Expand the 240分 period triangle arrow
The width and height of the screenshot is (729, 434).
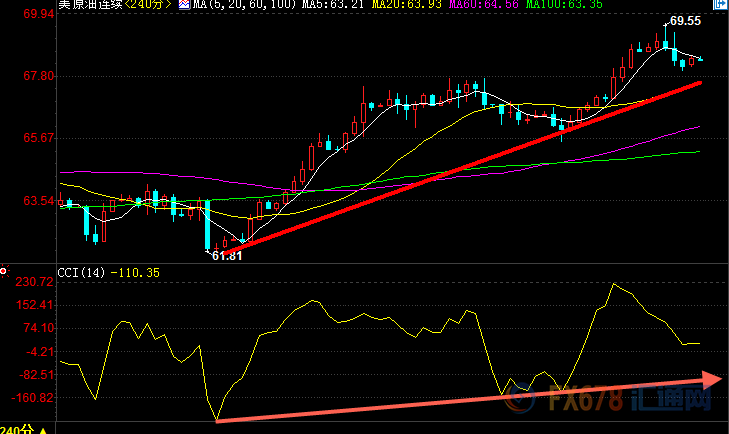43,431
